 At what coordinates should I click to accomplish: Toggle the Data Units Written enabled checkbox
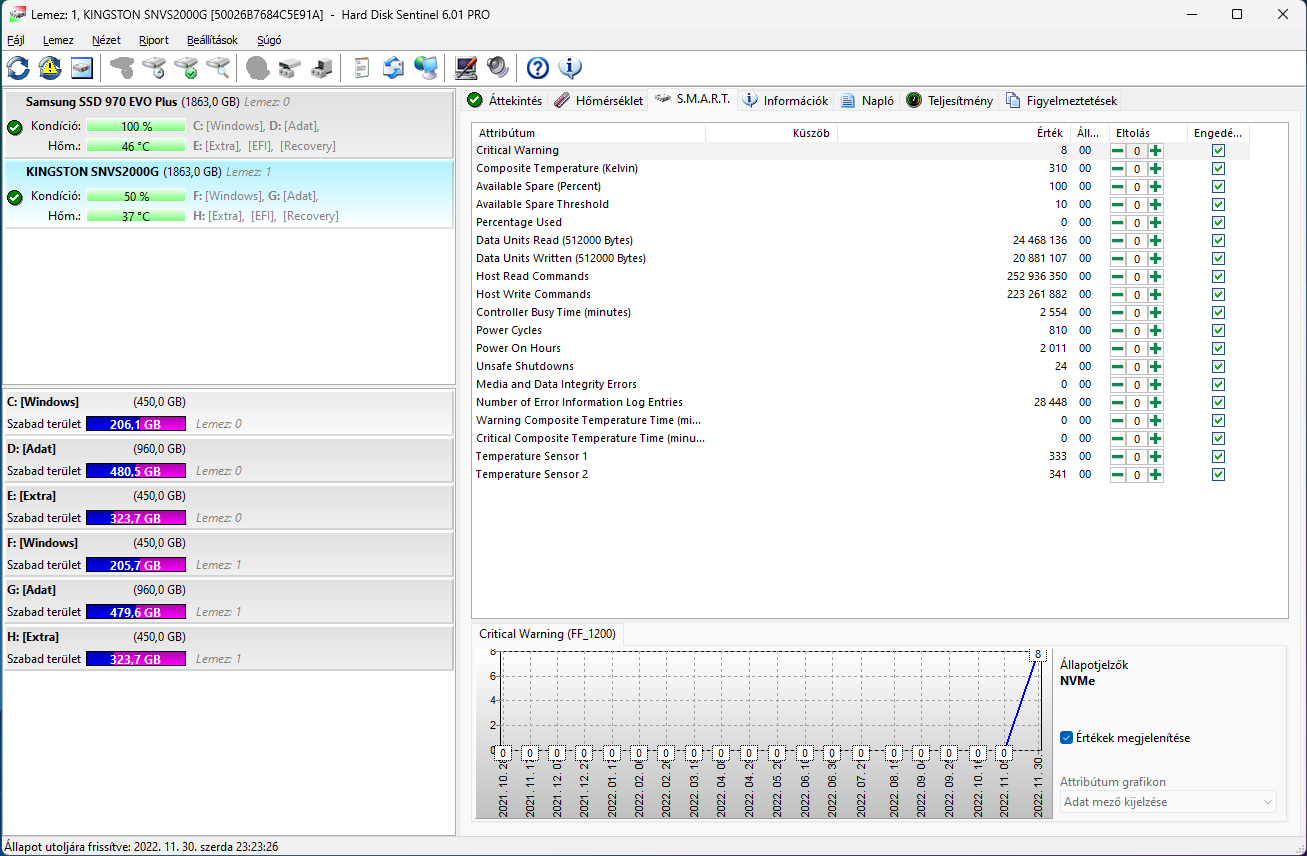click(x=1218, y=258)
